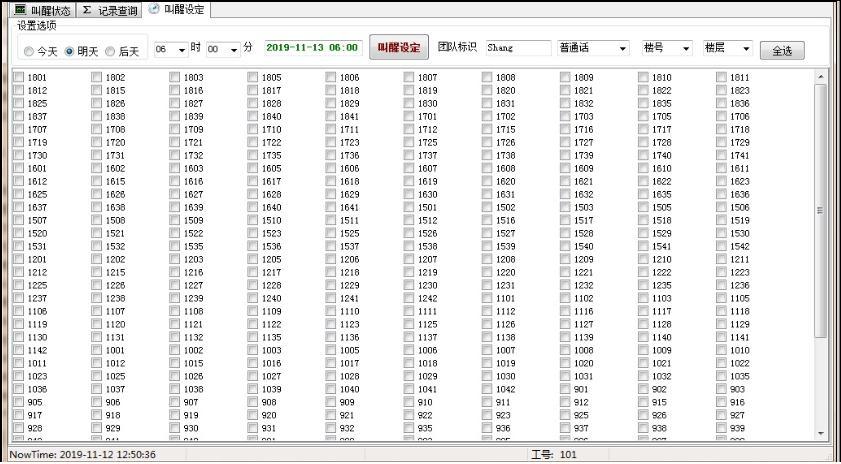The height and width of the screenshot is (464, 841).
Task: Click the room list scroll-up arrow
Action: pos(821,77)
